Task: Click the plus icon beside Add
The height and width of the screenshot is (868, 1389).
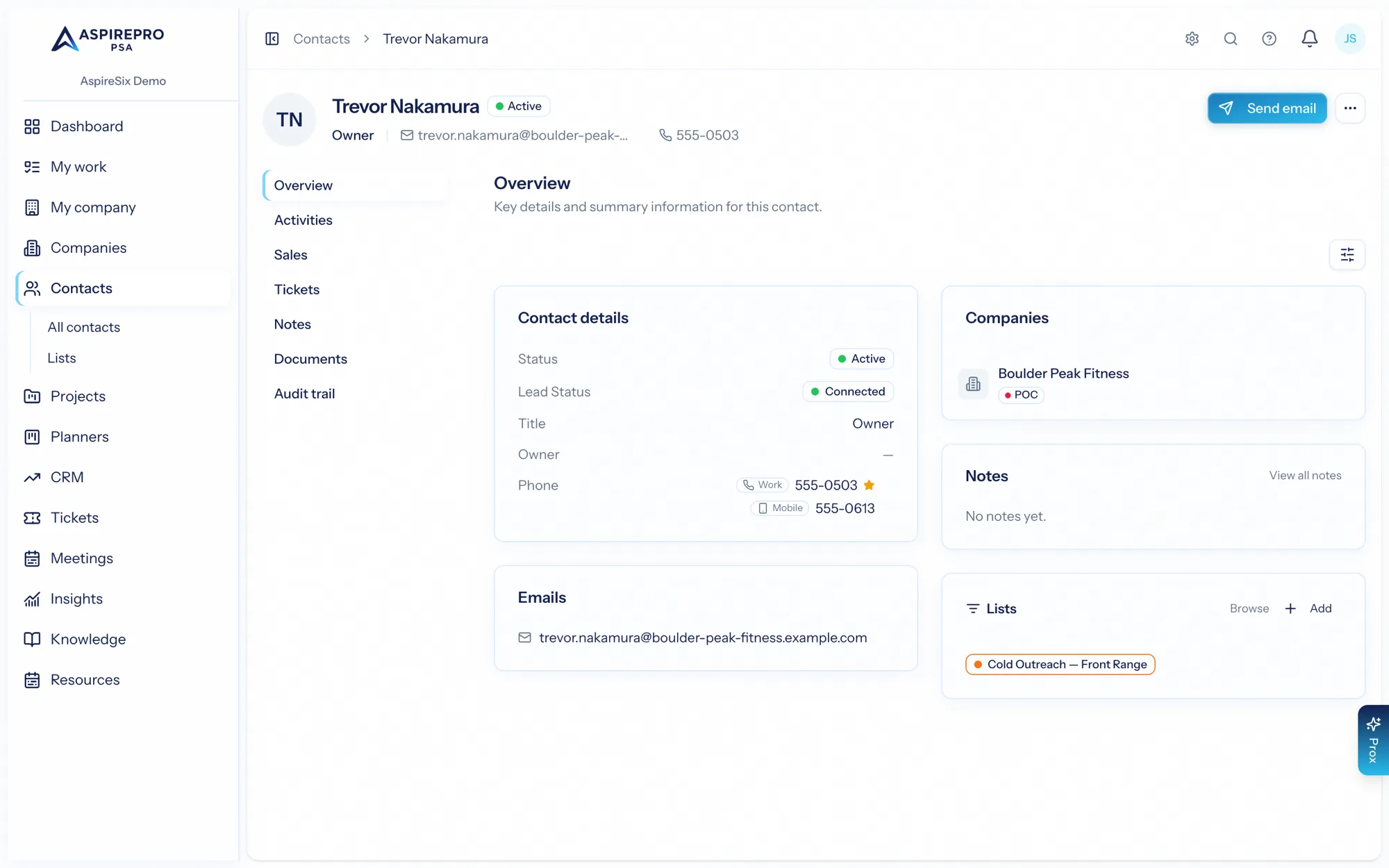Action: coord(1290,609)
